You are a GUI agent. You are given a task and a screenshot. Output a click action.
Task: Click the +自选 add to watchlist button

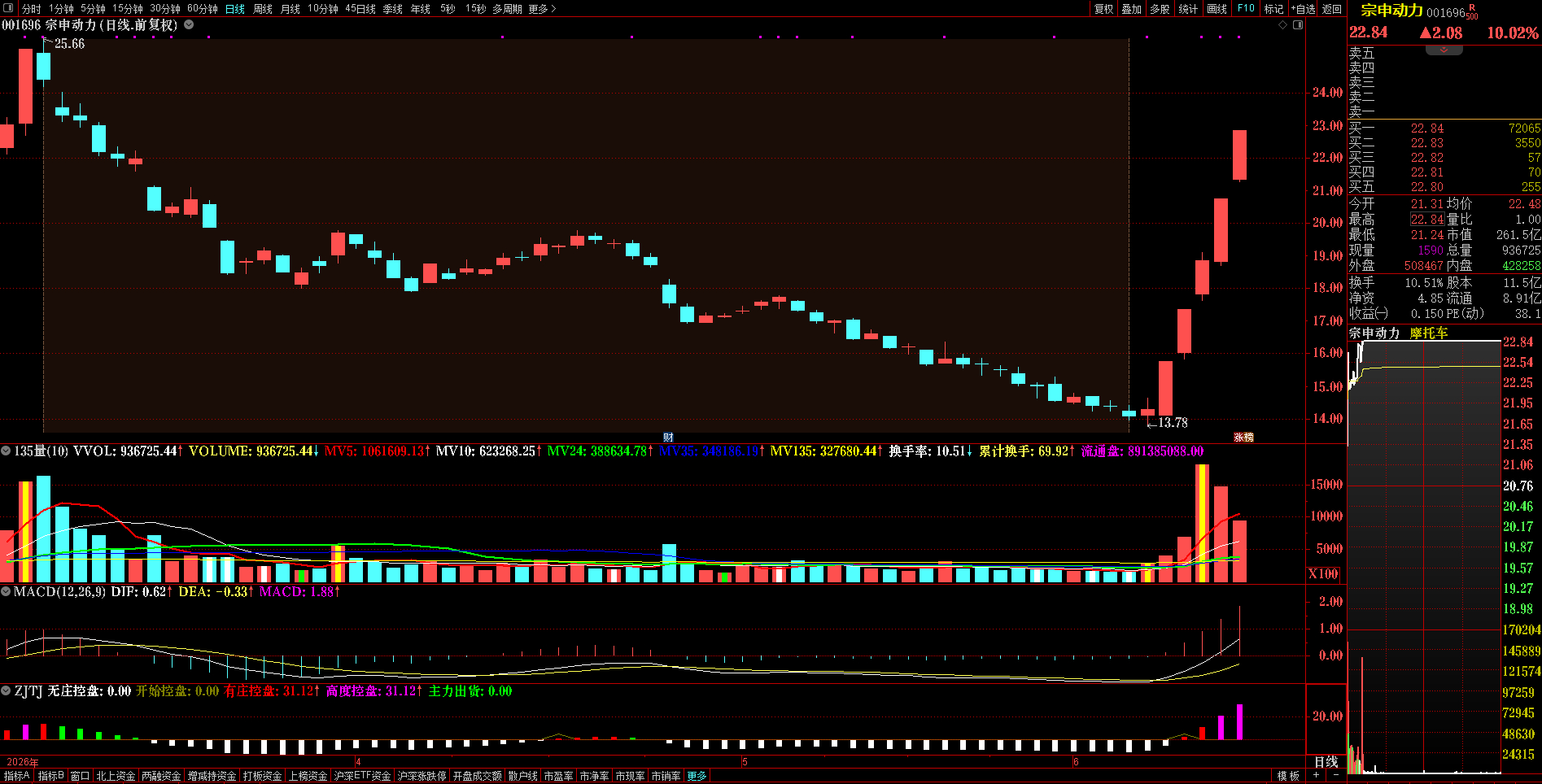click(x=1304, y=9)
